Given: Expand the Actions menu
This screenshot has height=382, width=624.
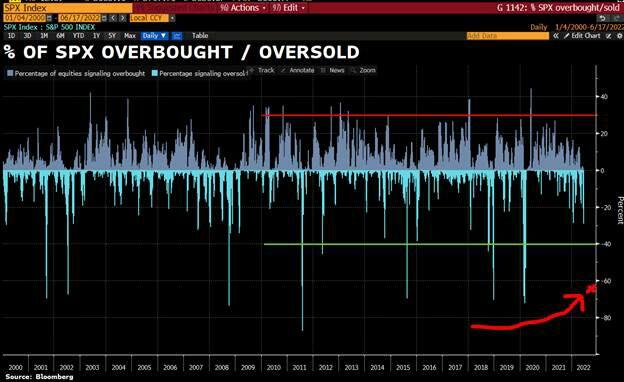Looking at the screenshot, I should pyautogui.click(x=243, y=8).
